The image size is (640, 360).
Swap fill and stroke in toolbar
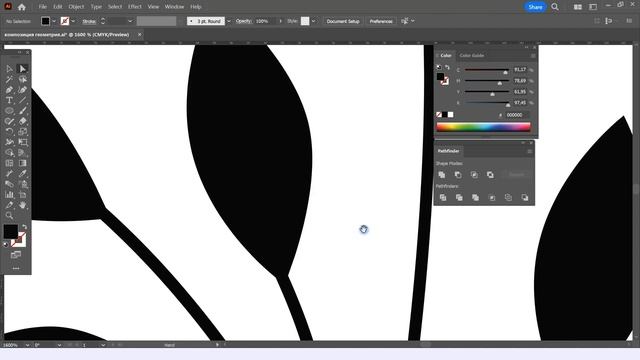(24, 227)
